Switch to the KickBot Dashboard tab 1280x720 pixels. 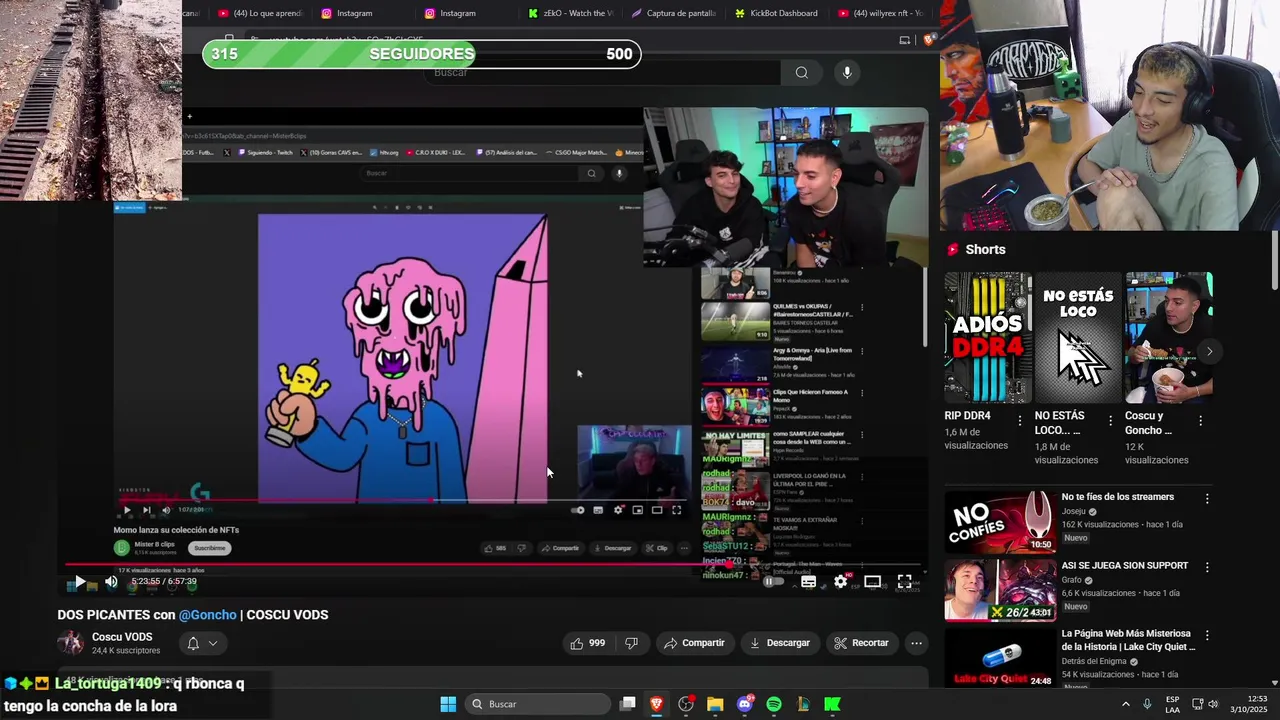776,13
